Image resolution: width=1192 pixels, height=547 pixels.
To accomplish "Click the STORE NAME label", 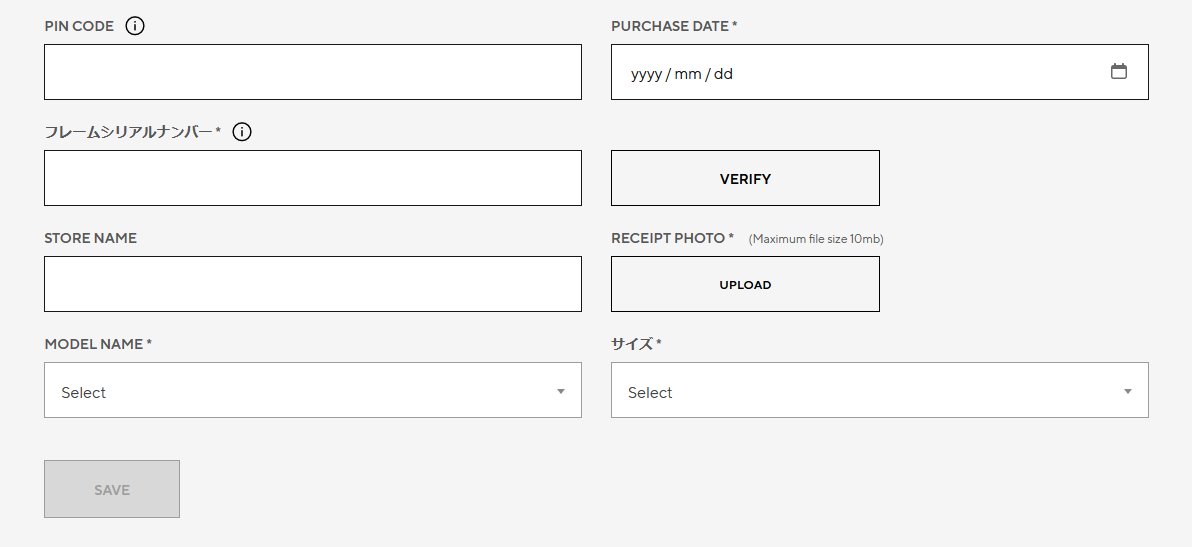I will coord(90,238).
